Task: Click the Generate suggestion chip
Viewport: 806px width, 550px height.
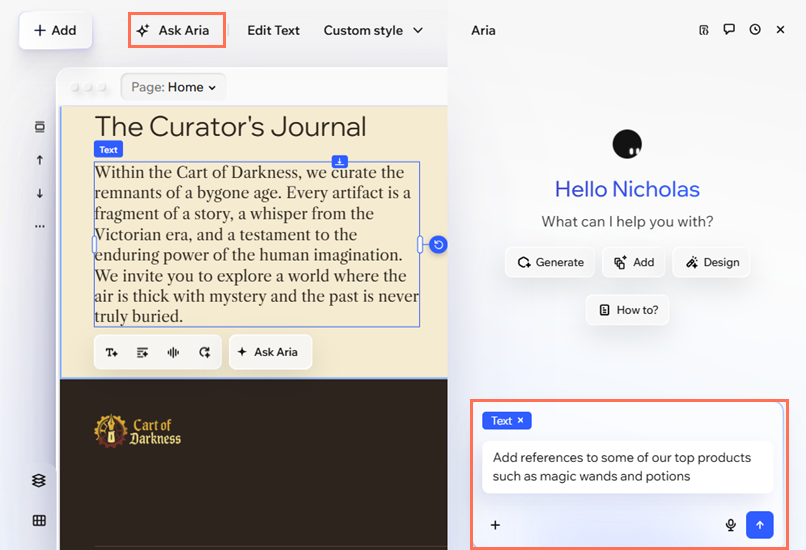Action: [x=550, y=262]
